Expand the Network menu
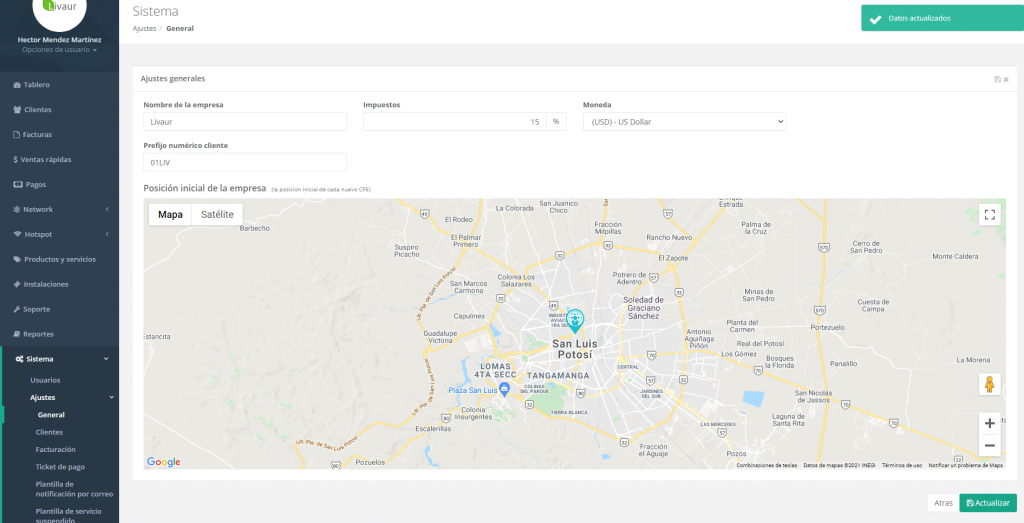Viewport: 1024px width, 523px height. pos(59,210)
